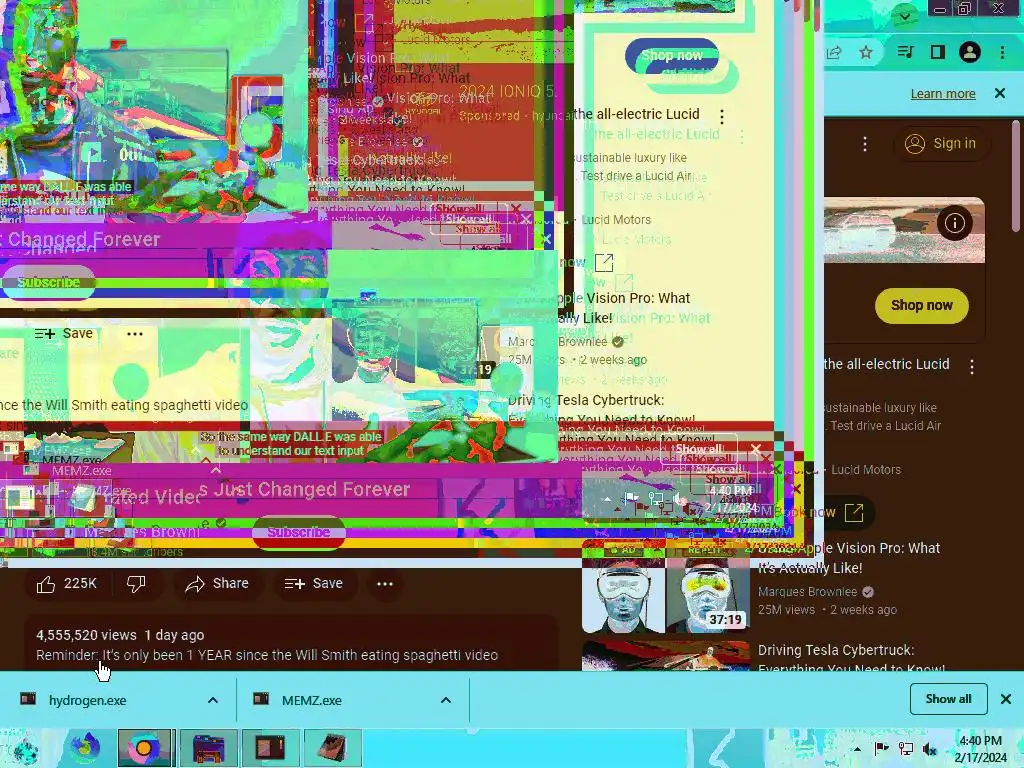Select the 4,555,520 views count

[x=86, y=635]
